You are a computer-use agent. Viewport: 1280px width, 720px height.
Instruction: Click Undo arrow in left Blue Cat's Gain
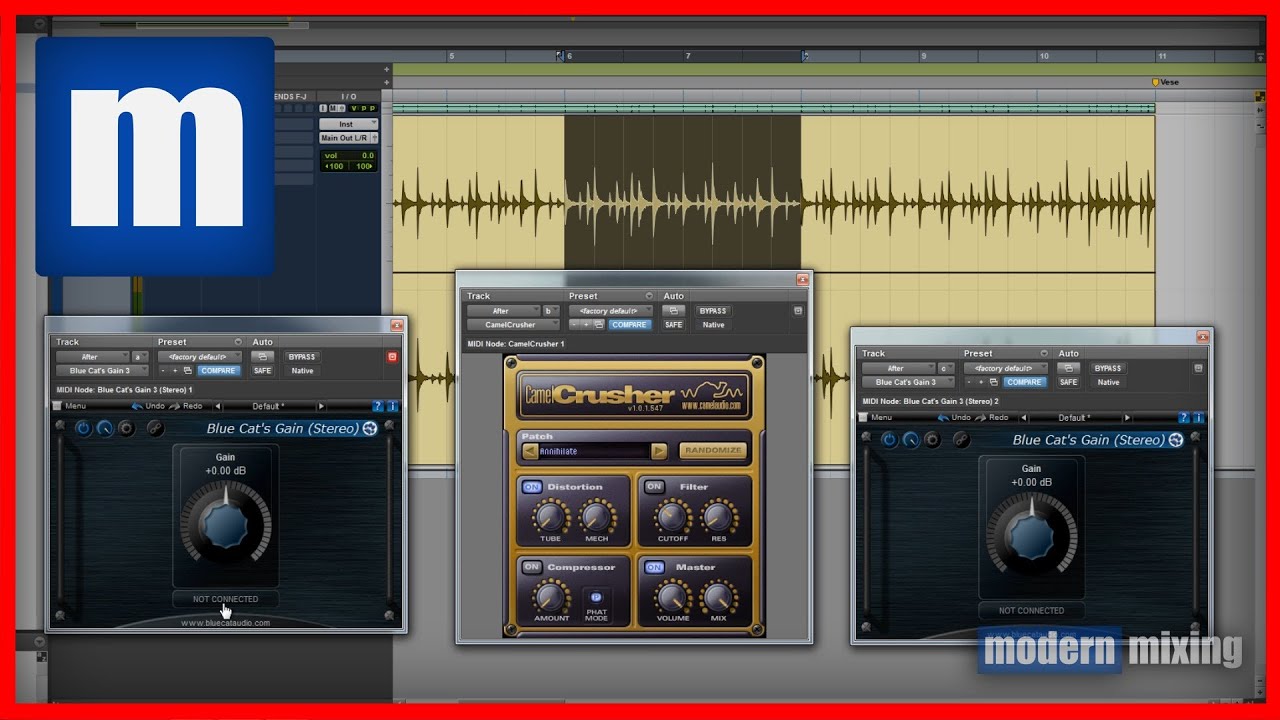137,406
